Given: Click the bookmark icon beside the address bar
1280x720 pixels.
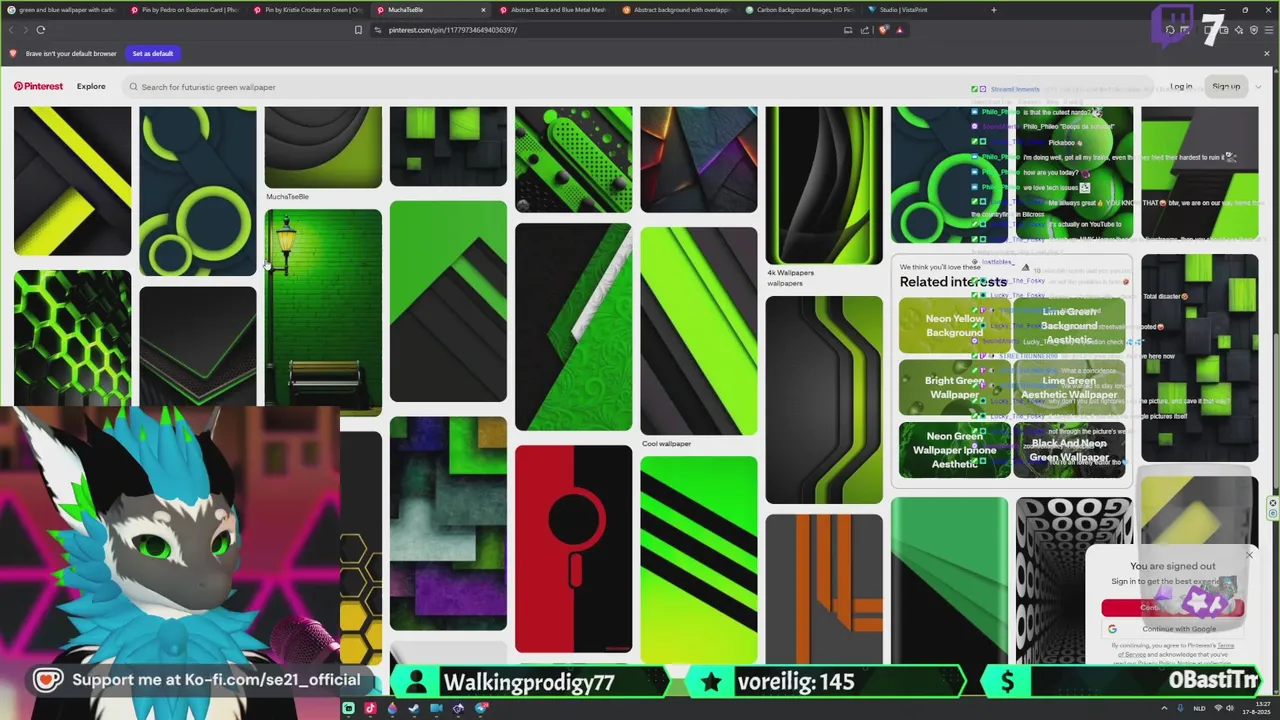Looking at the screenshot, I should [x=358, y=30].
